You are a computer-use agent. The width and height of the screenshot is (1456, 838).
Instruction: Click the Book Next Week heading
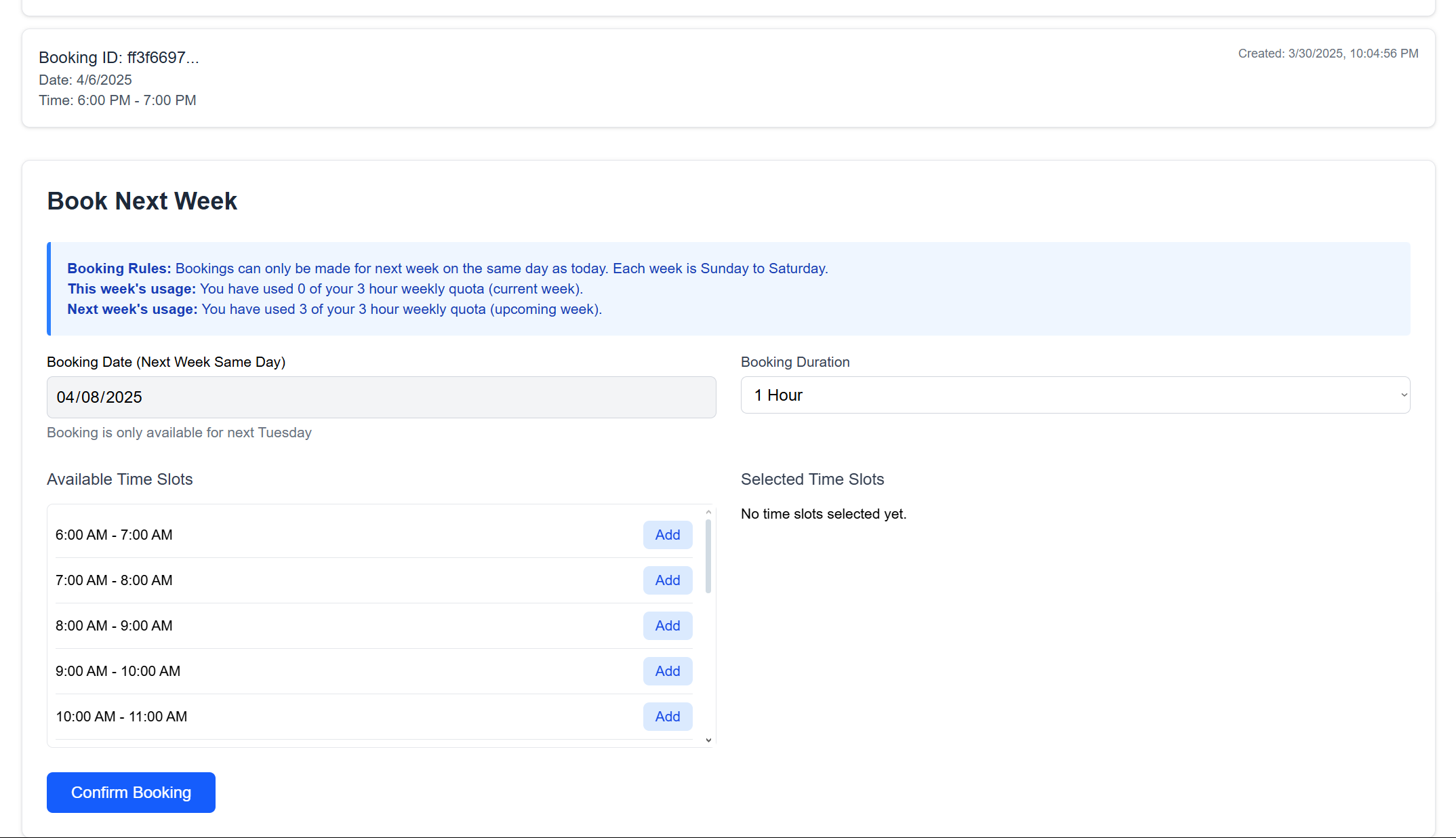tap(142, 201)
